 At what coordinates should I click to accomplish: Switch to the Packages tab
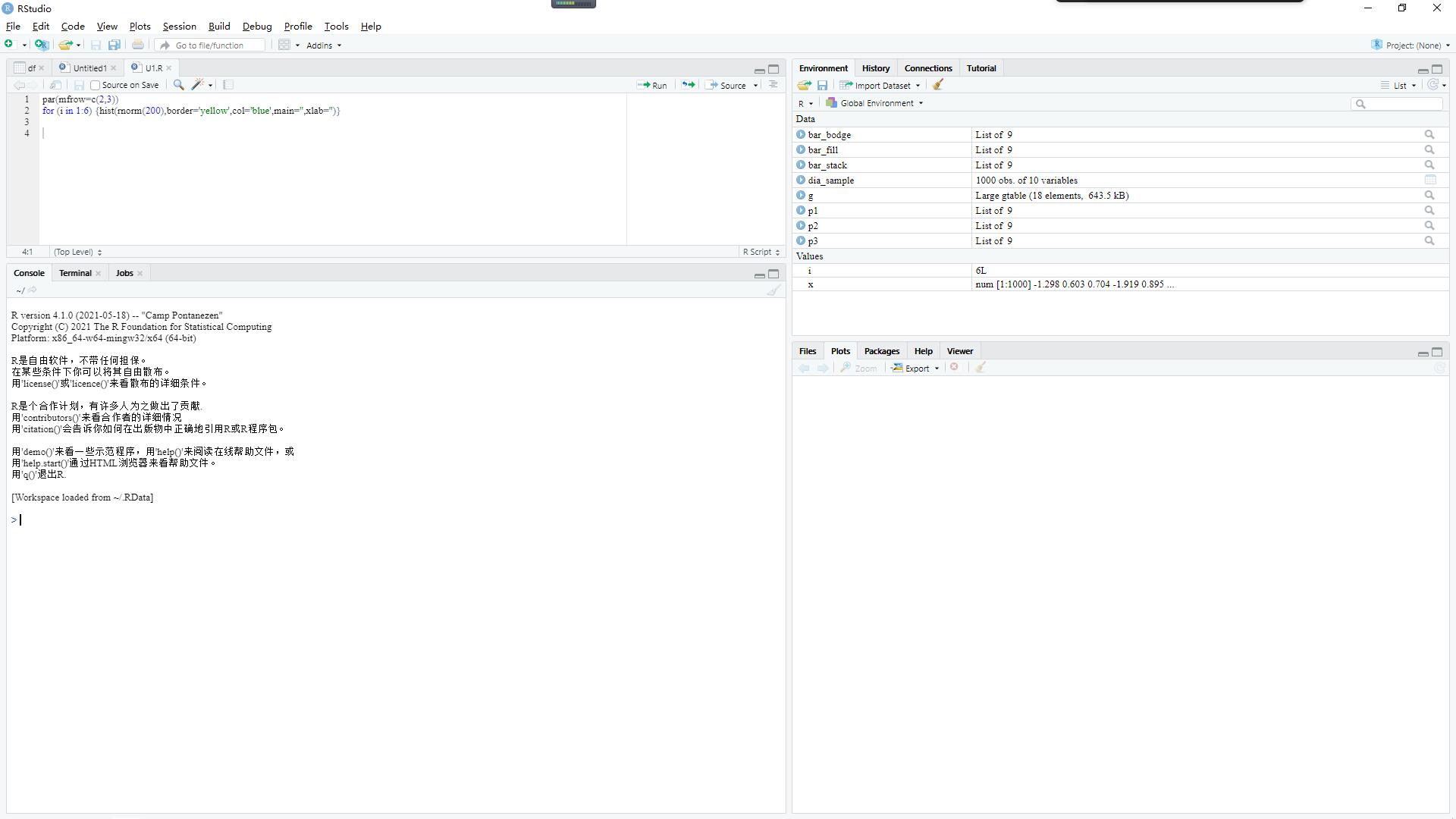coord(881,351)
